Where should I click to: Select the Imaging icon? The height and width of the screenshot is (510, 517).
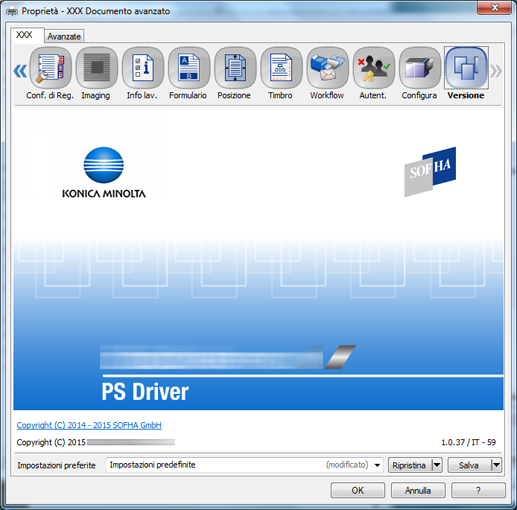97,68
